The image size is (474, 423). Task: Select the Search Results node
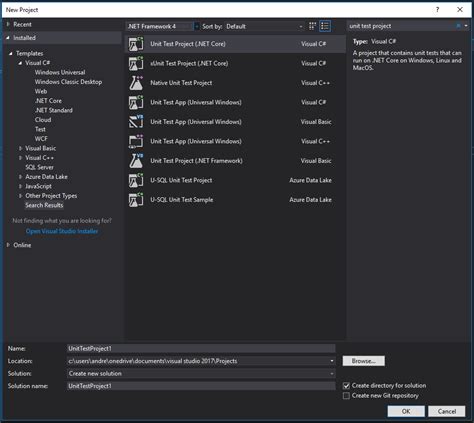[44, 205]
